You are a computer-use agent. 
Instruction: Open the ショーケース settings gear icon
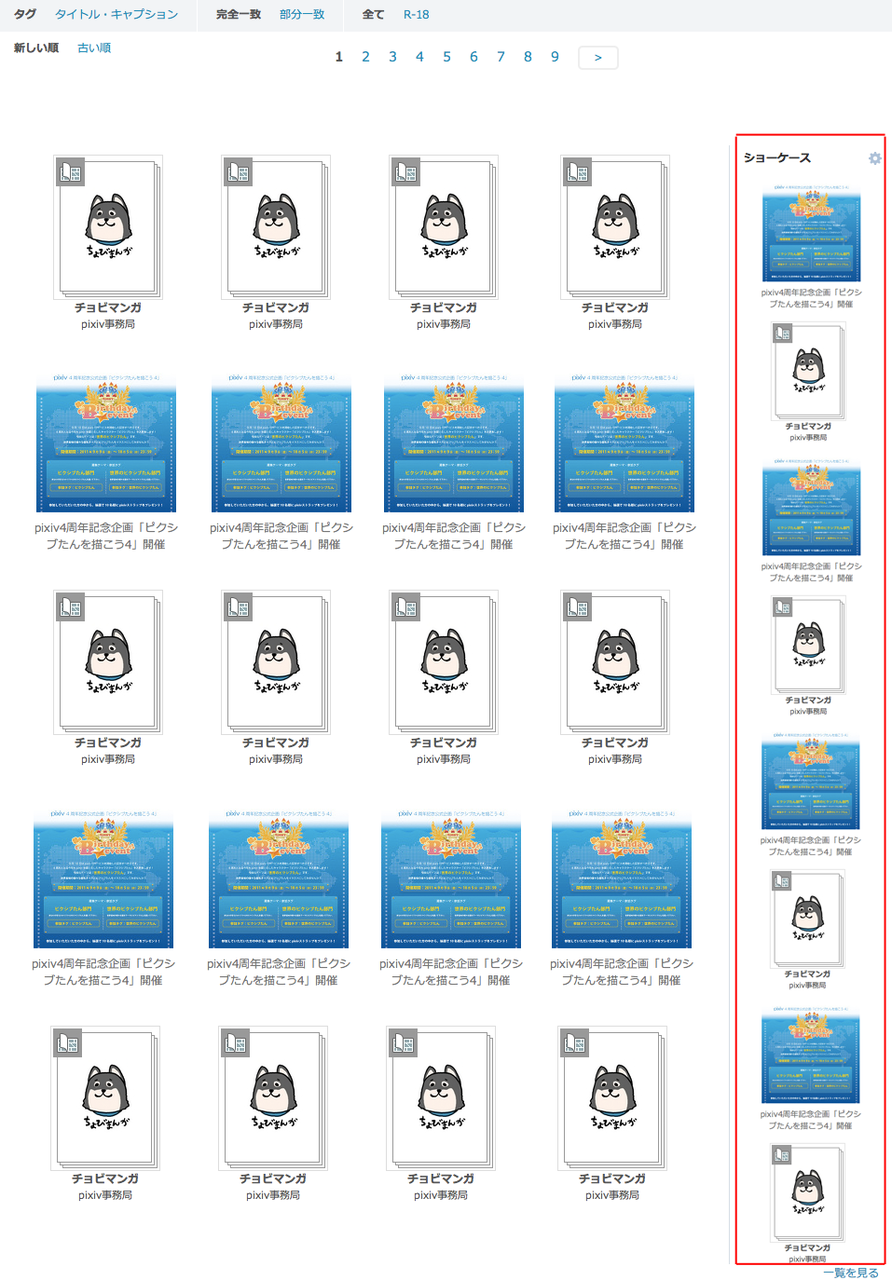click(875, 158)
